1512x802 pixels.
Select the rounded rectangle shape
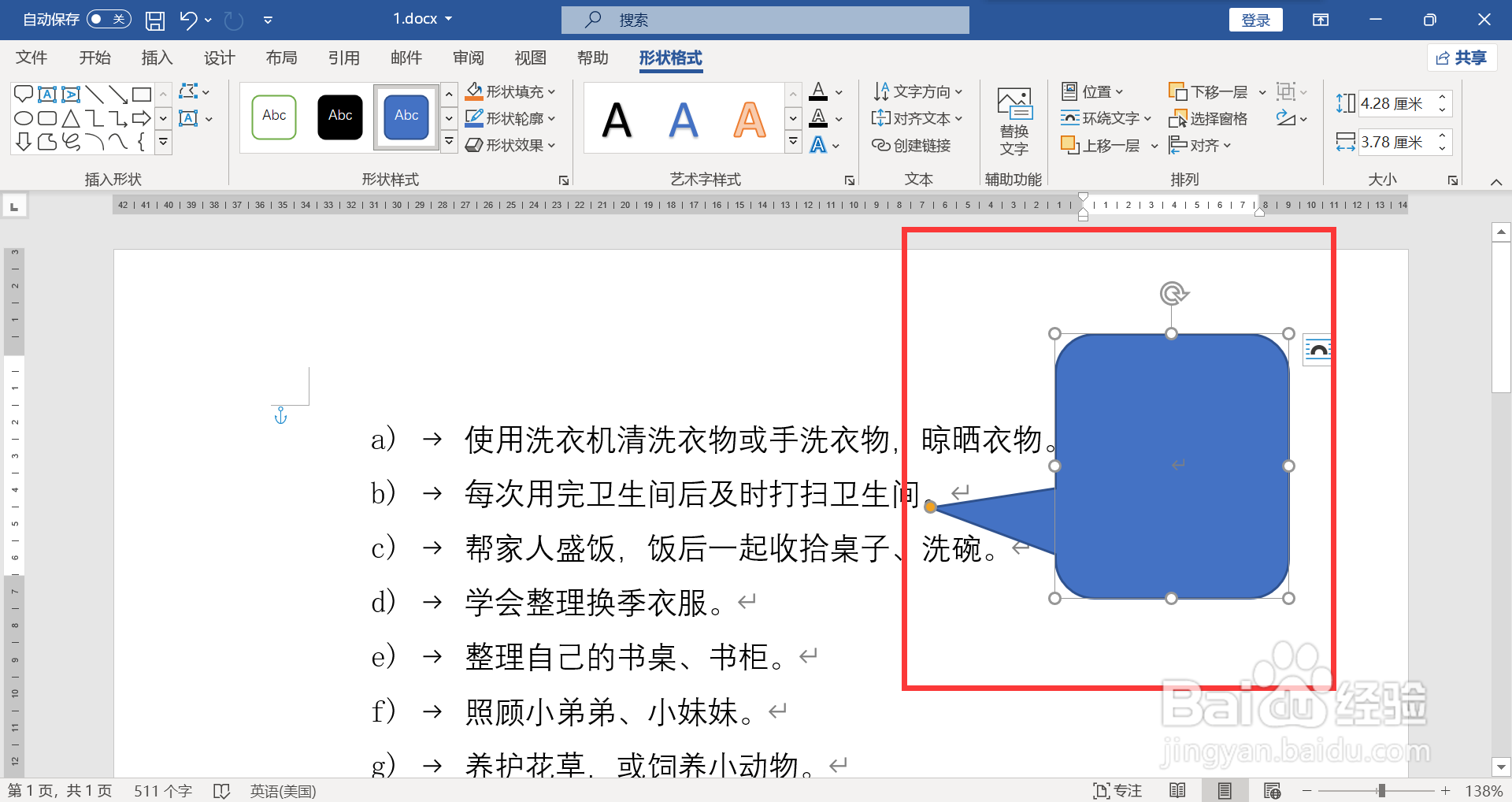click(47, 118)
